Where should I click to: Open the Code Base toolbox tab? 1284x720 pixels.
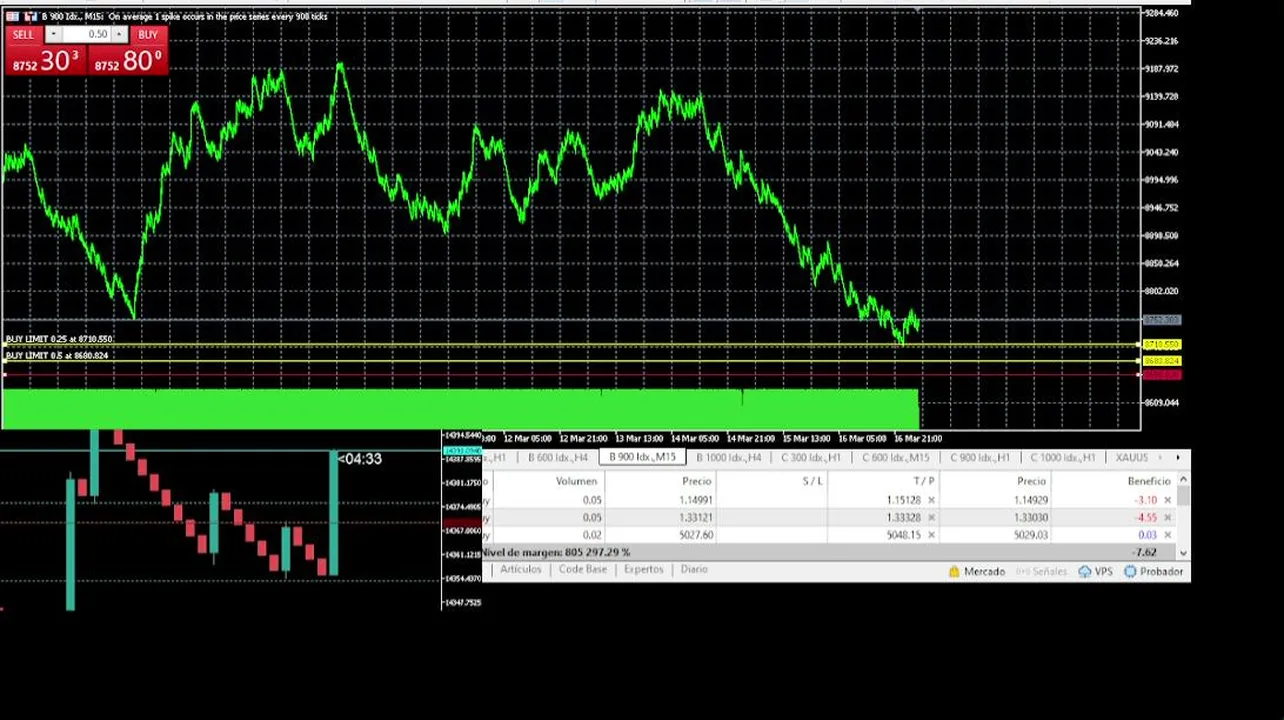point(582,570)
